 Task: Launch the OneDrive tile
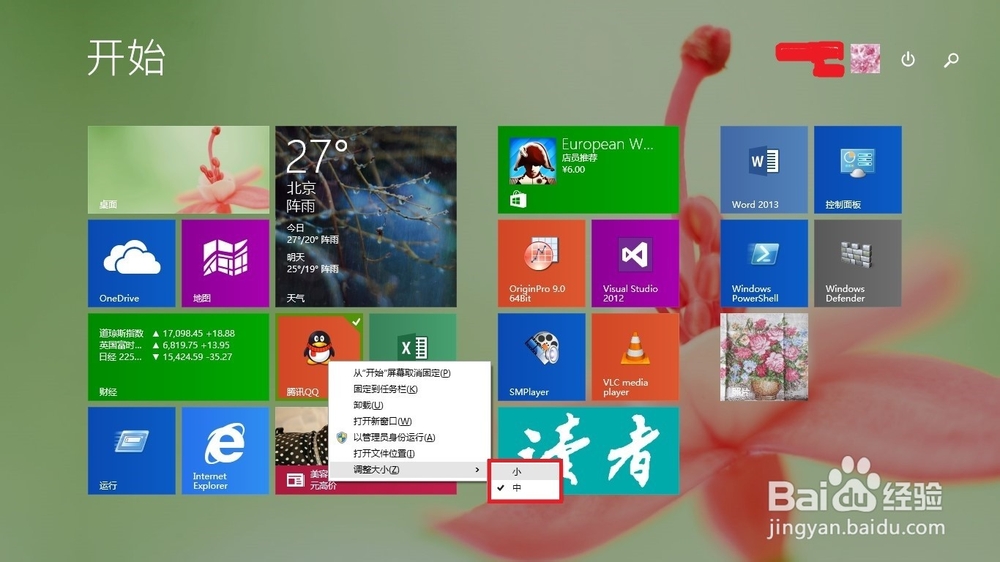coord(131,263)
